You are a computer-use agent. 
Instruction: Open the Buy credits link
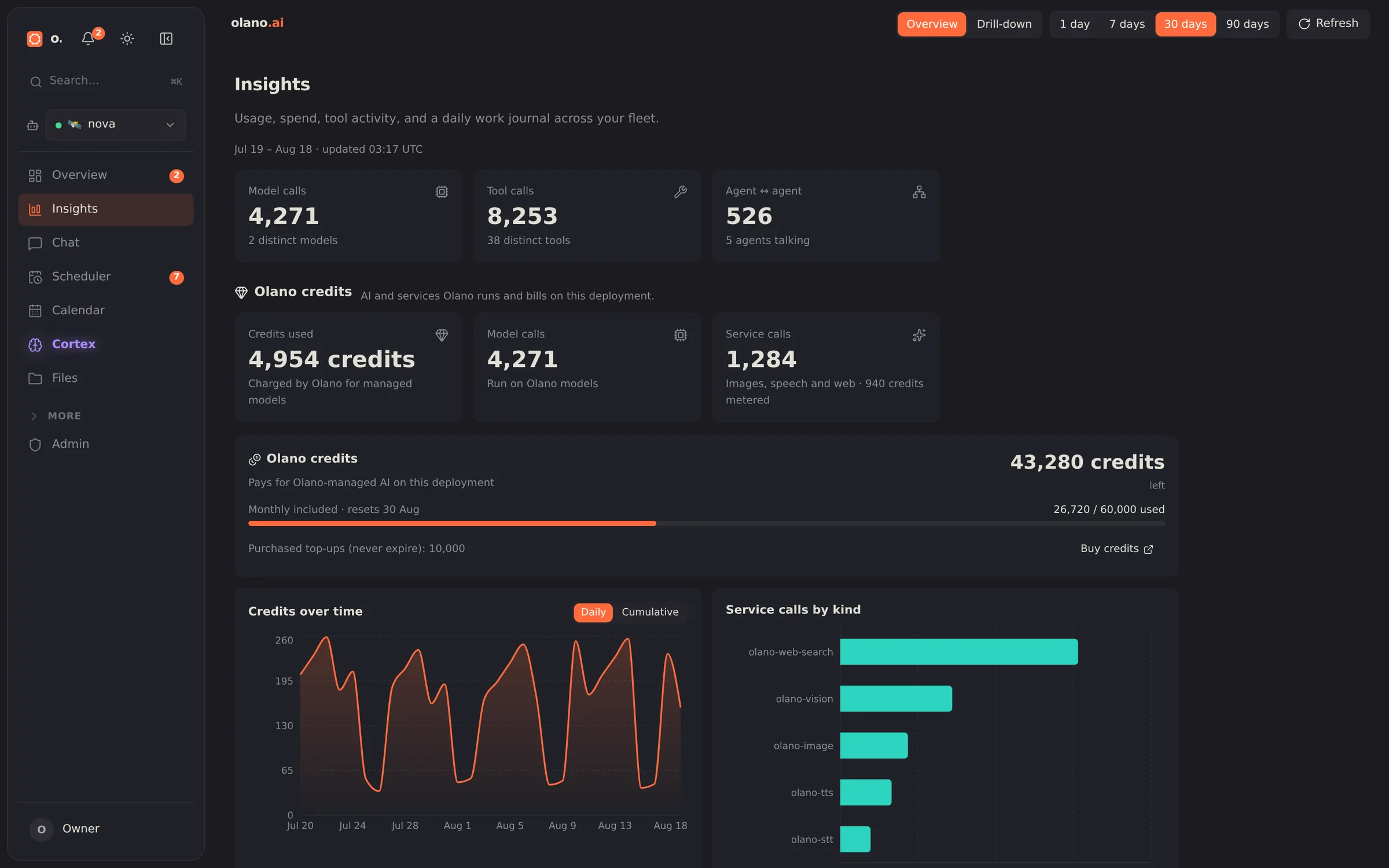[1116, 549]
